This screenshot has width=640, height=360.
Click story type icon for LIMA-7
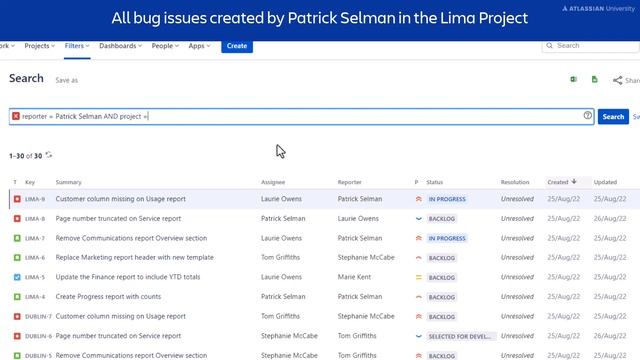(17, 238)
